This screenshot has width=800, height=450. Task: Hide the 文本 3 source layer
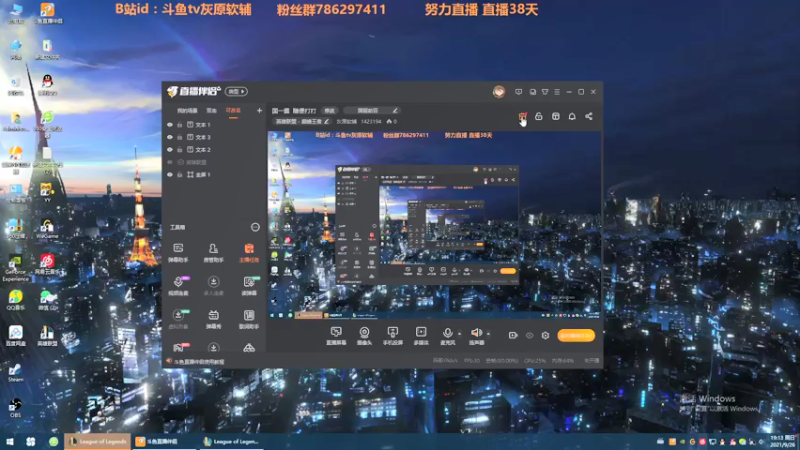170,137
